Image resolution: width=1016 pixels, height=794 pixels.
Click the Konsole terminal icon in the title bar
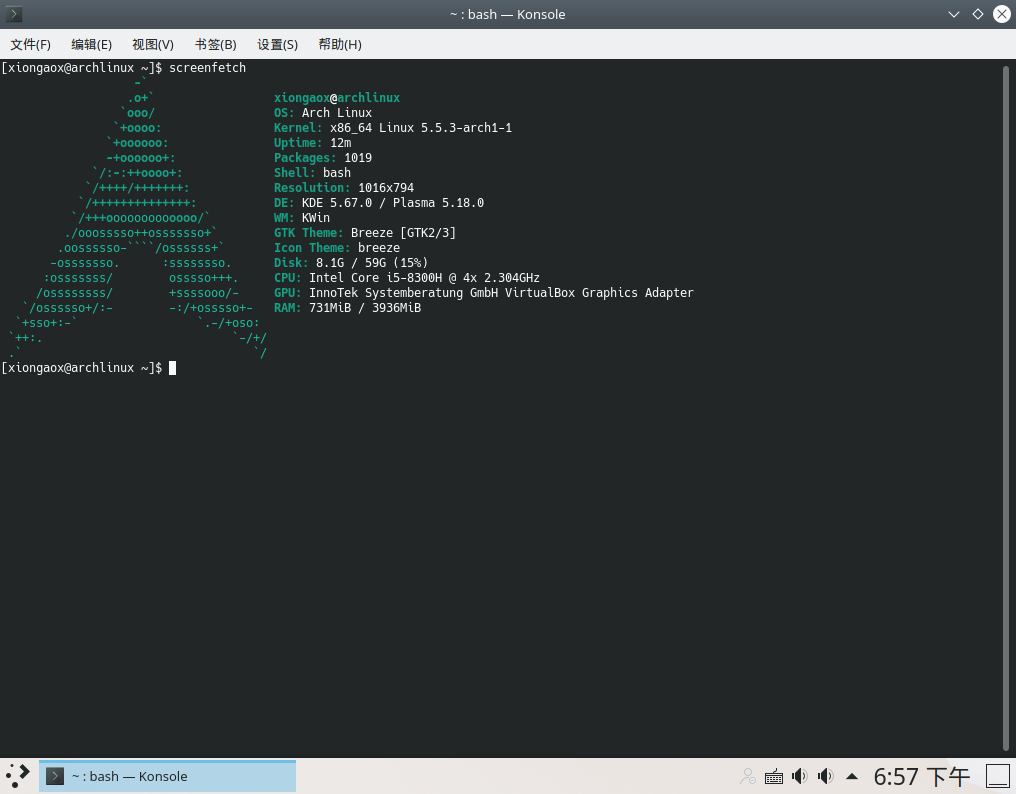(14, 14)
